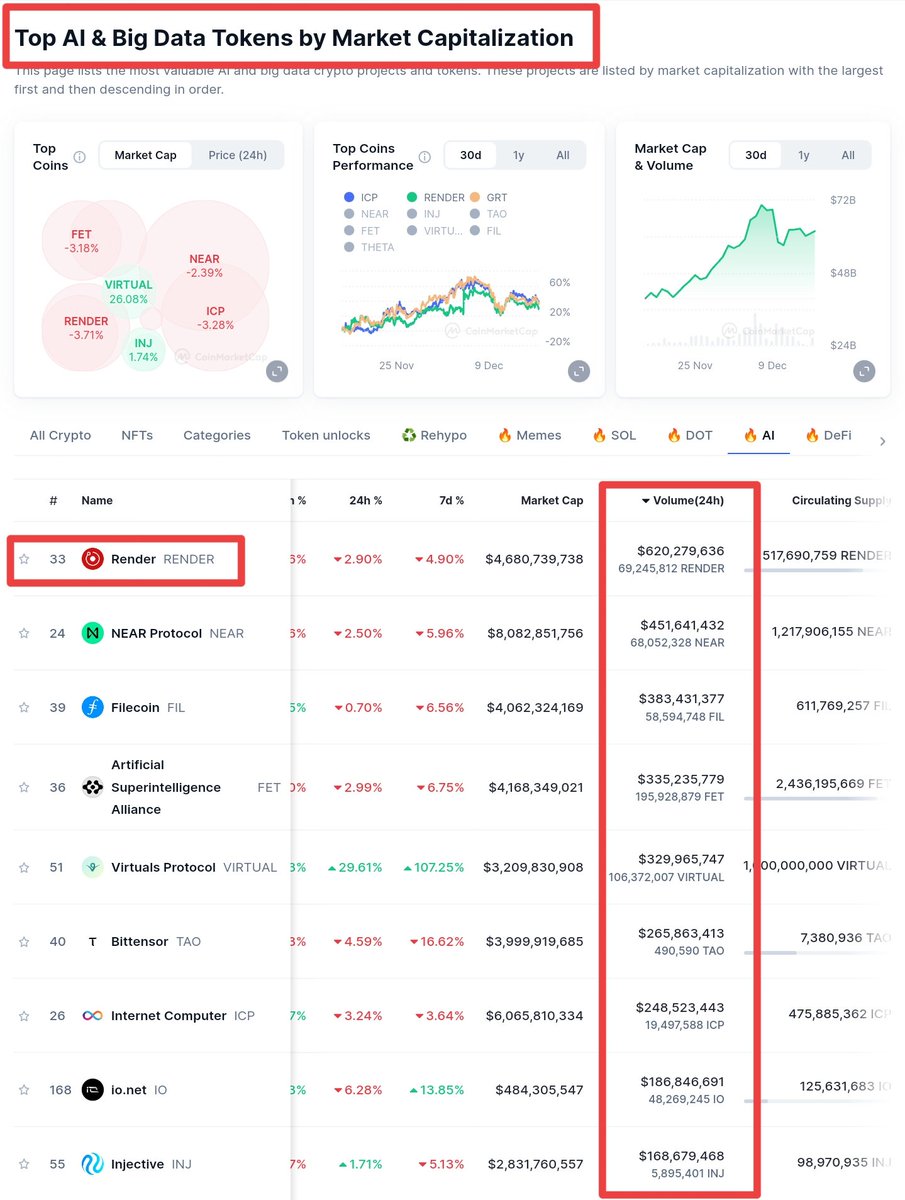The width and height of the screenshot is (905, 1200).
Task: Open the DeFi tab
Action: point(828,435)
